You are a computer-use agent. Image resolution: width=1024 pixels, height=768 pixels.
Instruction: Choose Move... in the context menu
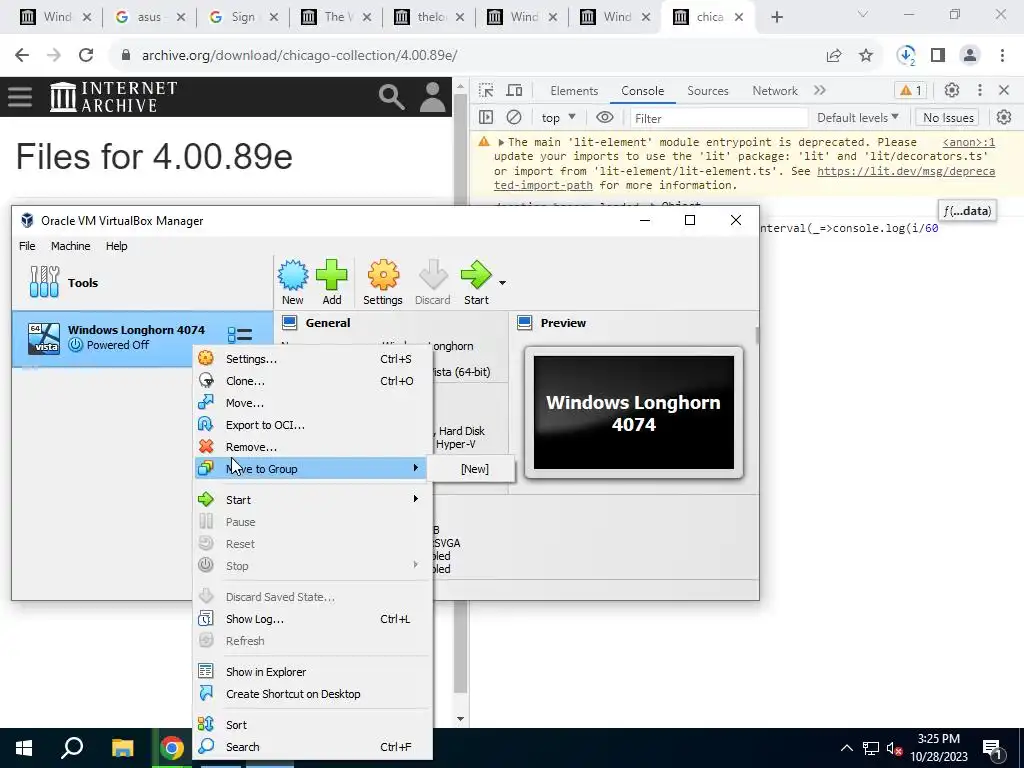[x=313, y=403]
